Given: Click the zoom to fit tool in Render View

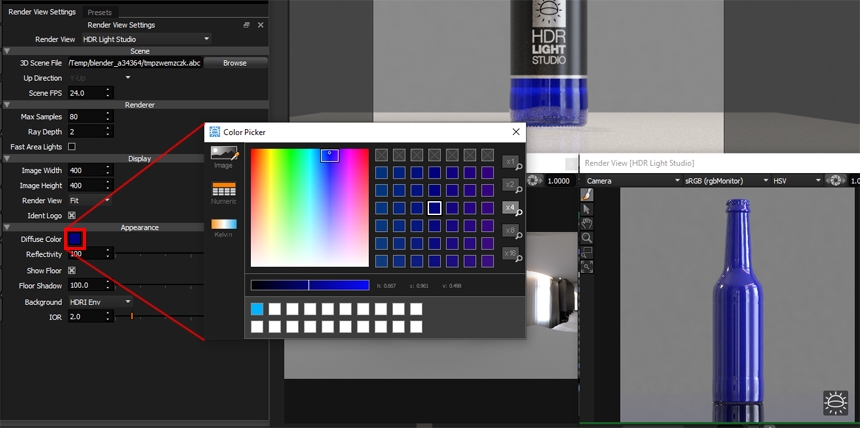Looking at the screenshot, I should pyautogui.click(x=587, y=266).
